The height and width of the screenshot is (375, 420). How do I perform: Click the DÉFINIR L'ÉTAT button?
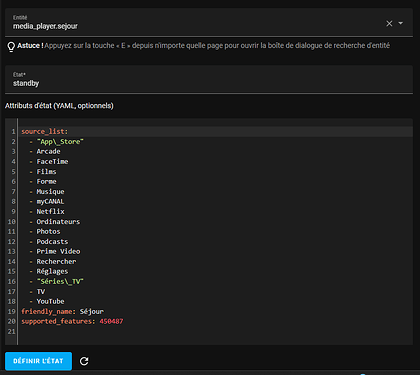(38, 361)
